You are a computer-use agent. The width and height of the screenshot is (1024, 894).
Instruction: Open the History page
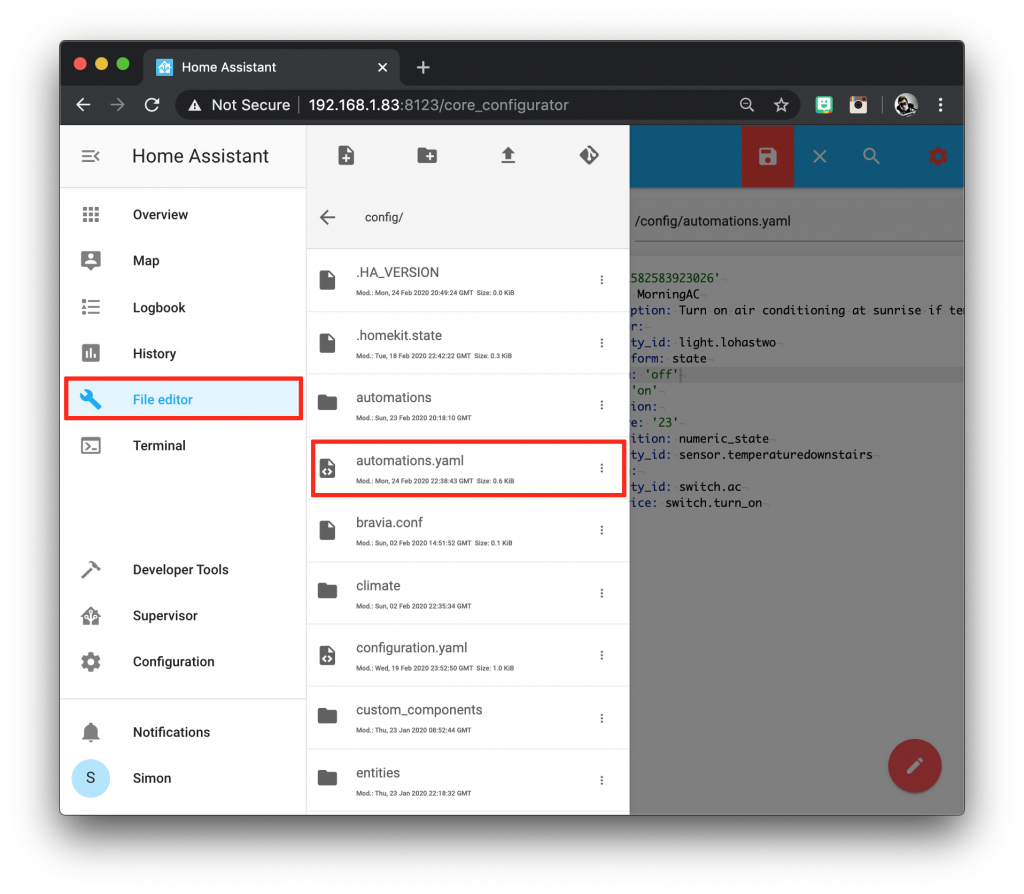pos(183,353)
